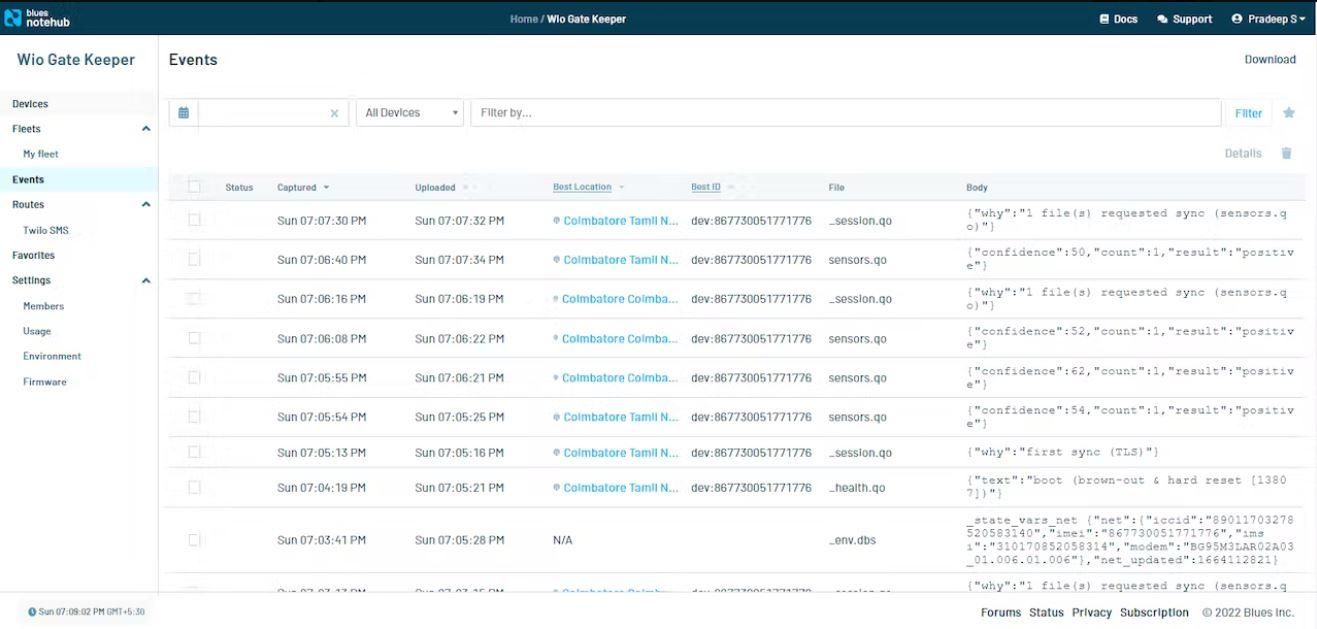Viewport: 1317px width, 629px height.
Task: Save current filter with the star icon
Action: pyautogui.click(x=1289, y=112)
